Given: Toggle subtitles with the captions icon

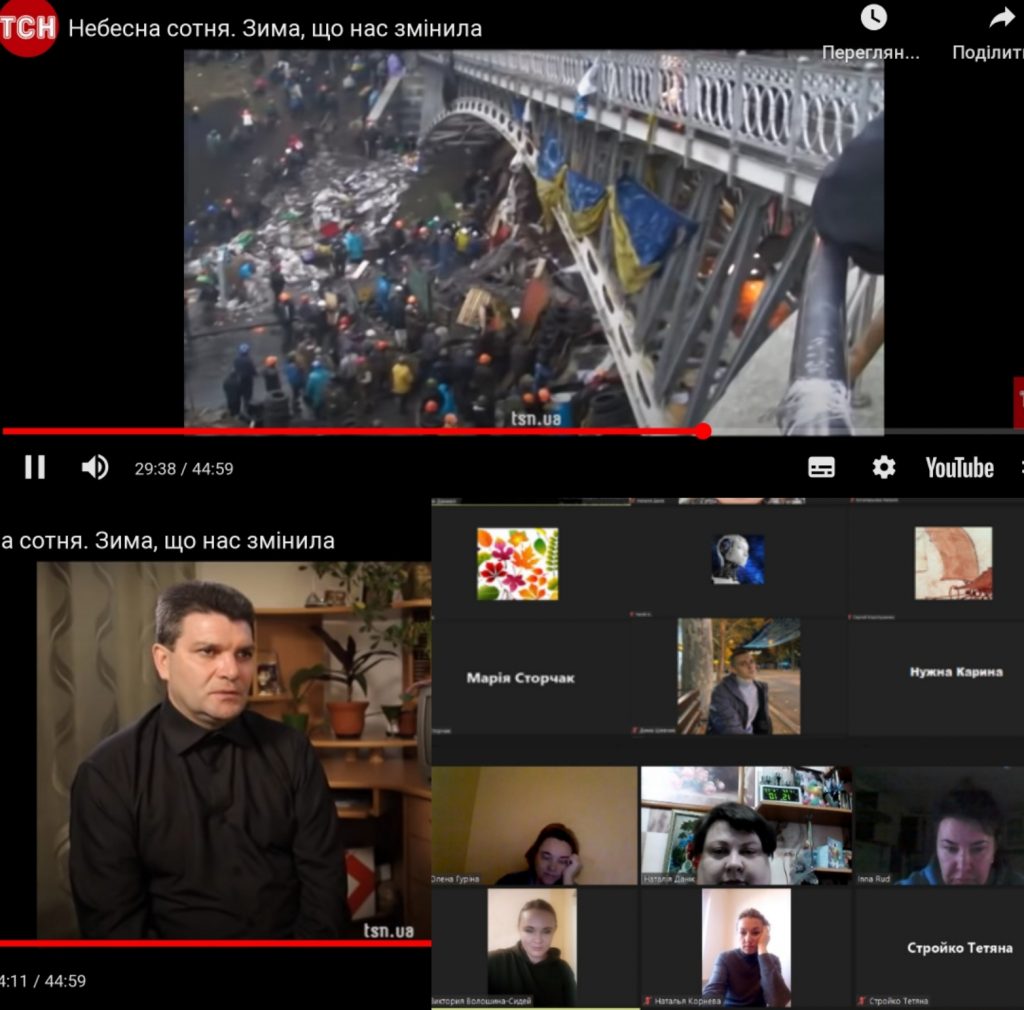Looking at the screenshot, I should point(821,467).
